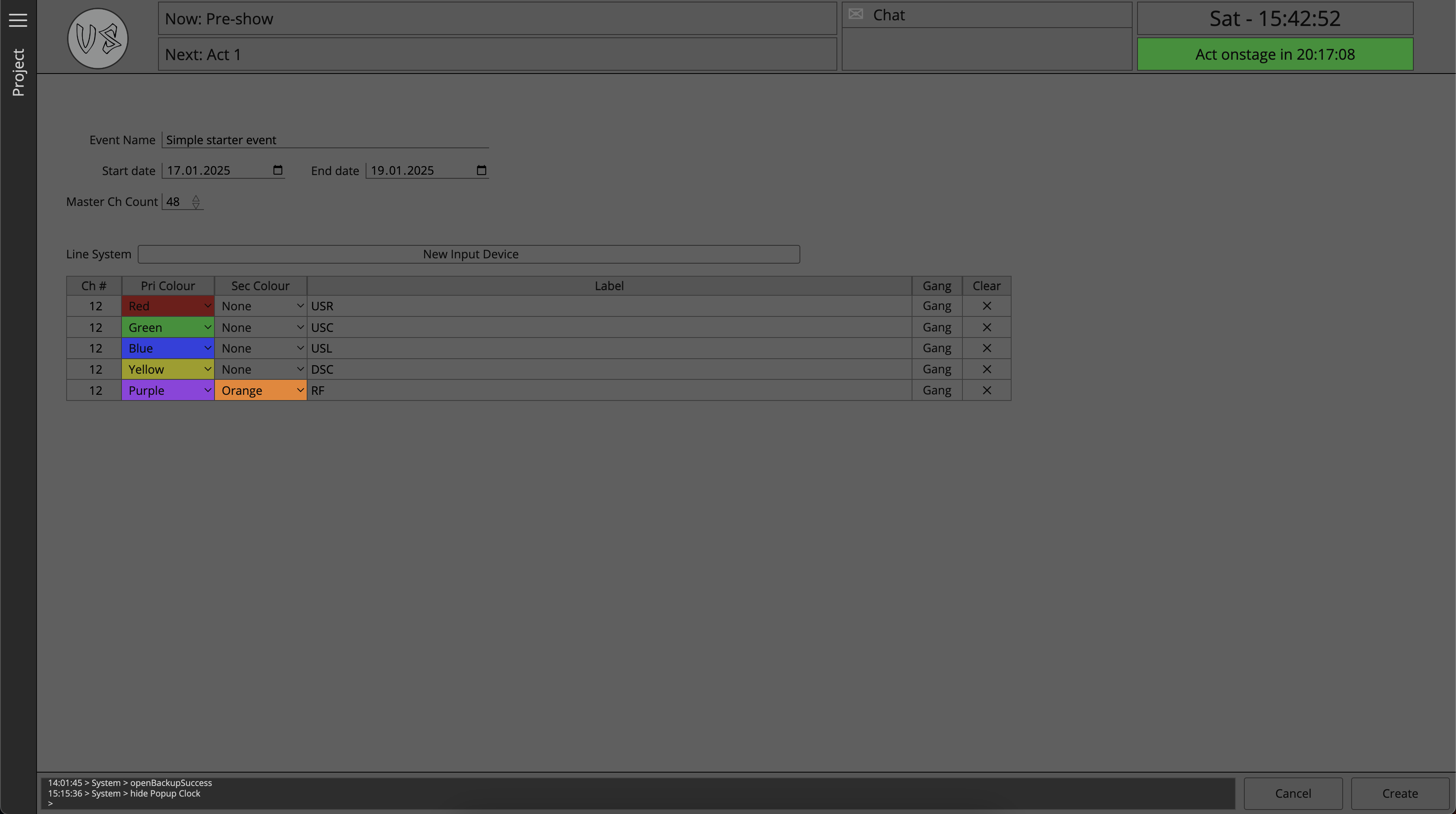Image resolution: width=1456 pixels, height=814 pixels.
Task: Open the USL row secondary colour dropdown
Action: click(261, 348)
